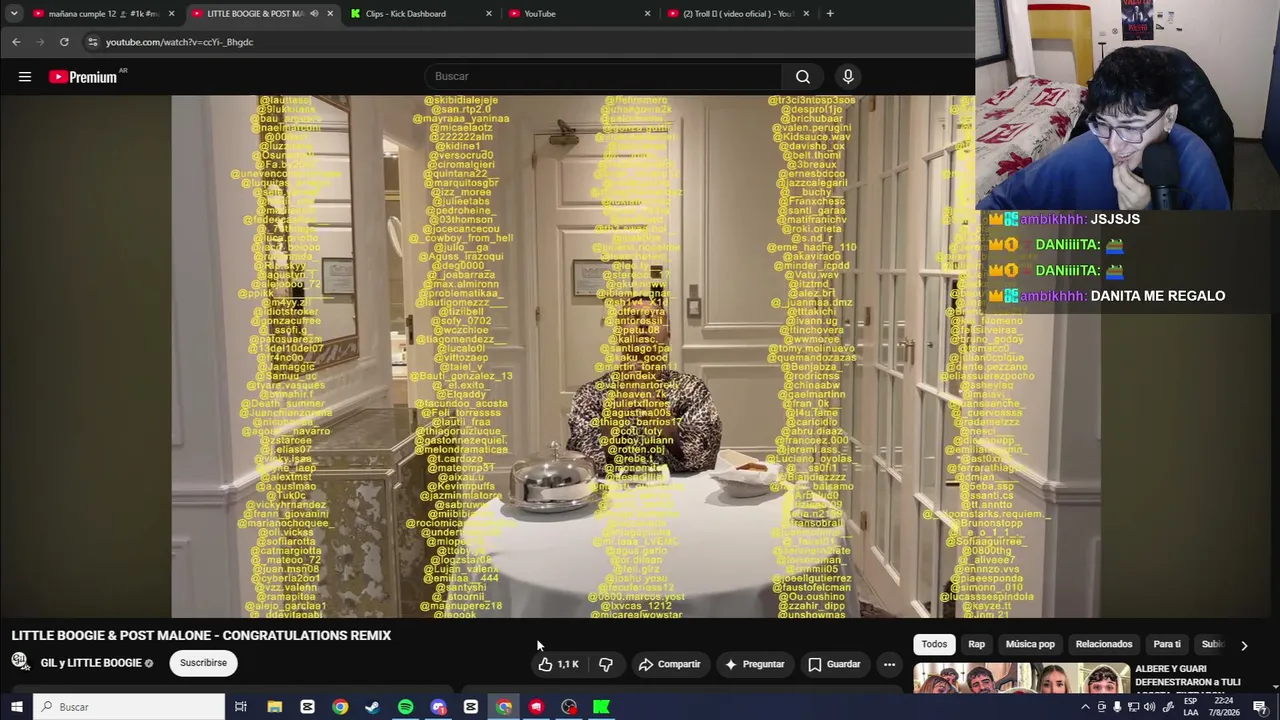Open a new browser tab with plus
Screen dimensions: 1280x720
coord(830,14)
